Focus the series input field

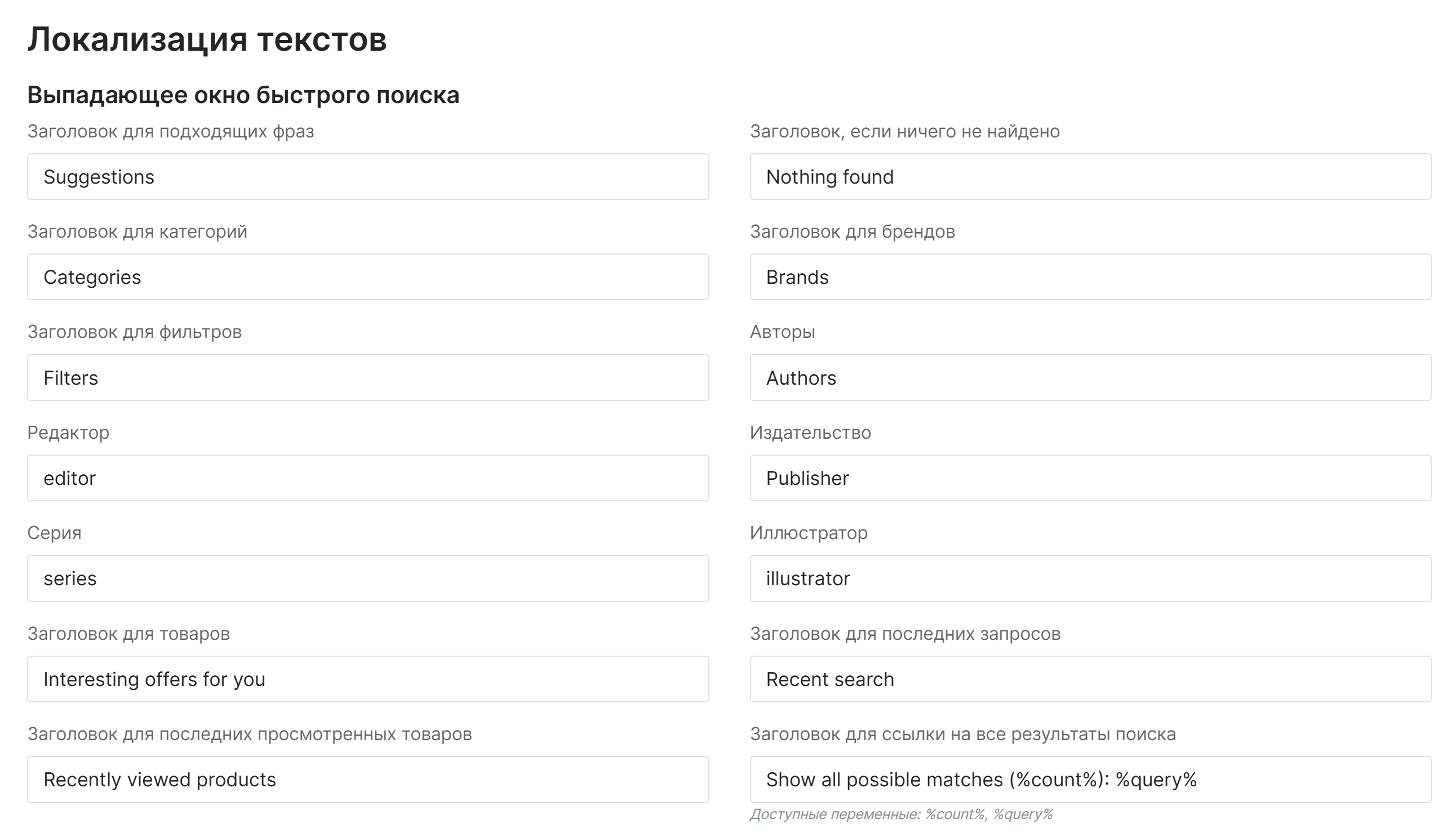(x=368, y=578)
